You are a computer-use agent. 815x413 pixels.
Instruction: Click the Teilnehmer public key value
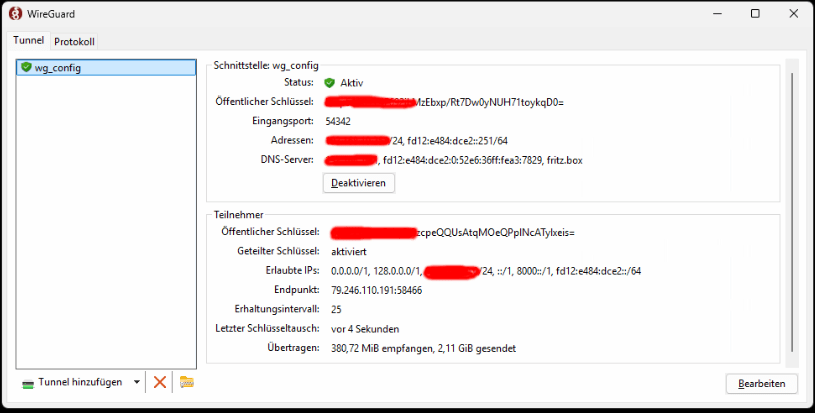(x=453, y=233)
